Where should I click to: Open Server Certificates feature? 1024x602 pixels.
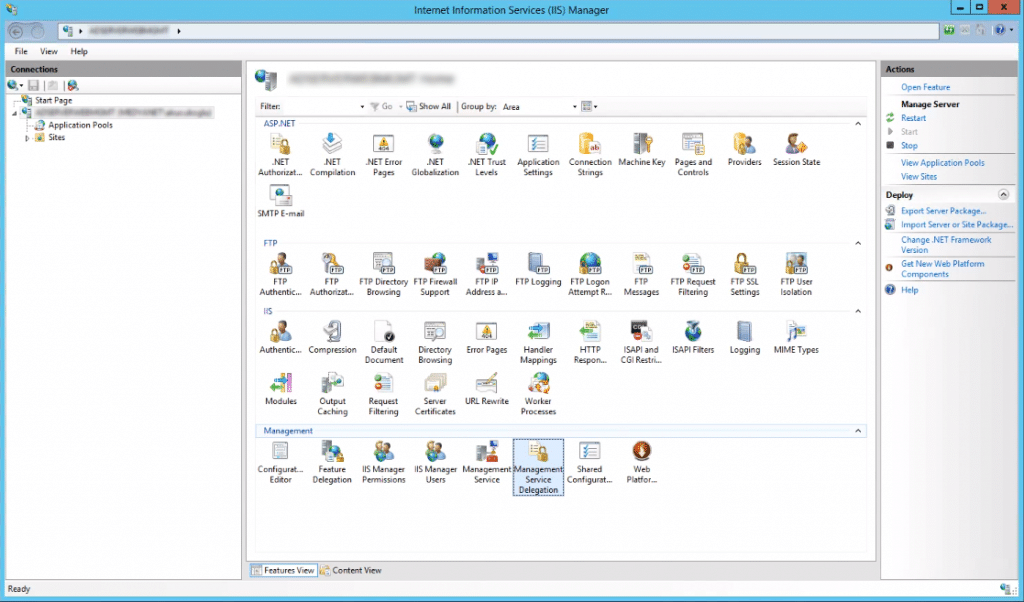tap(435, 394)
